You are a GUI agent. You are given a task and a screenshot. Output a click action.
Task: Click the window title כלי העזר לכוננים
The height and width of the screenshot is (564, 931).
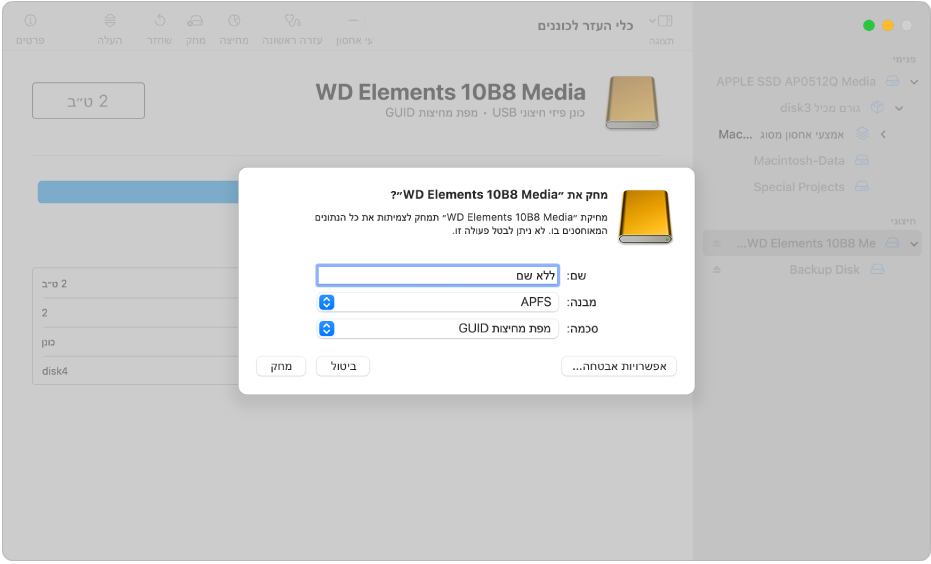tap(585, 26)
